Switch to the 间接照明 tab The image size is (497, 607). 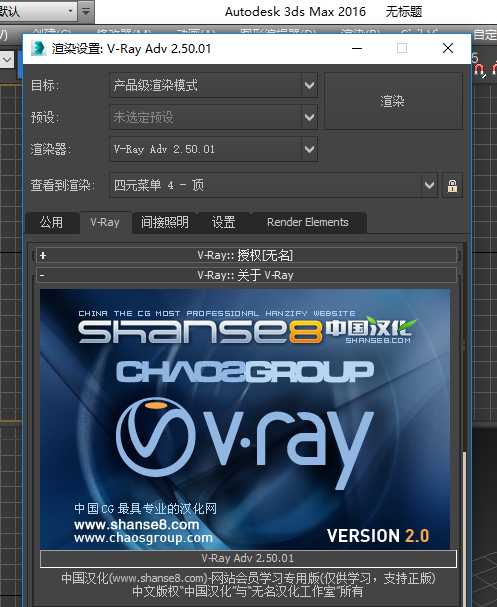[x=165, y=222]
